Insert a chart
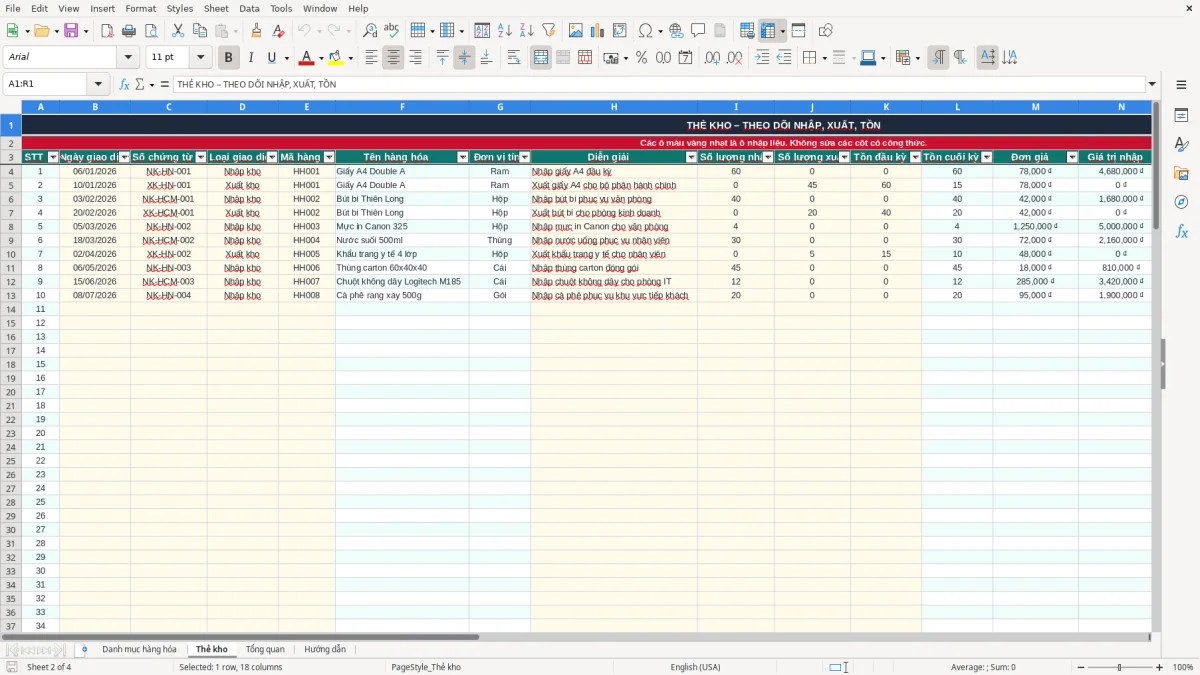 click(597, 31)
